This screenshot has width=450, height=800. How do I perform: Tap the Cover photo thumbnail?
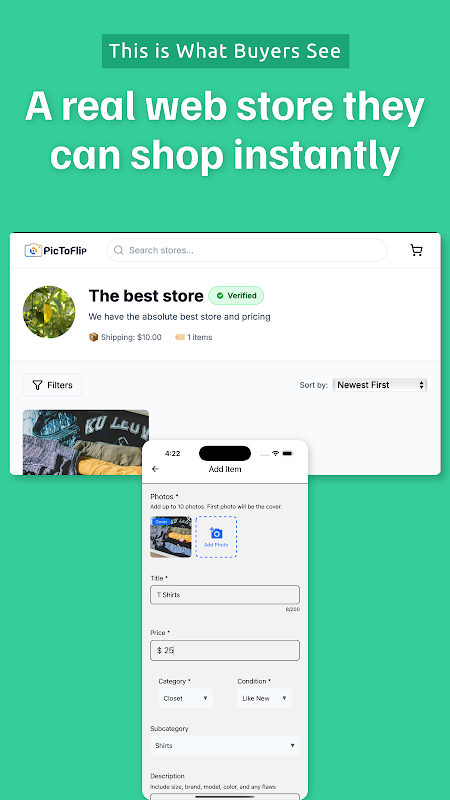tap(171, 537)
